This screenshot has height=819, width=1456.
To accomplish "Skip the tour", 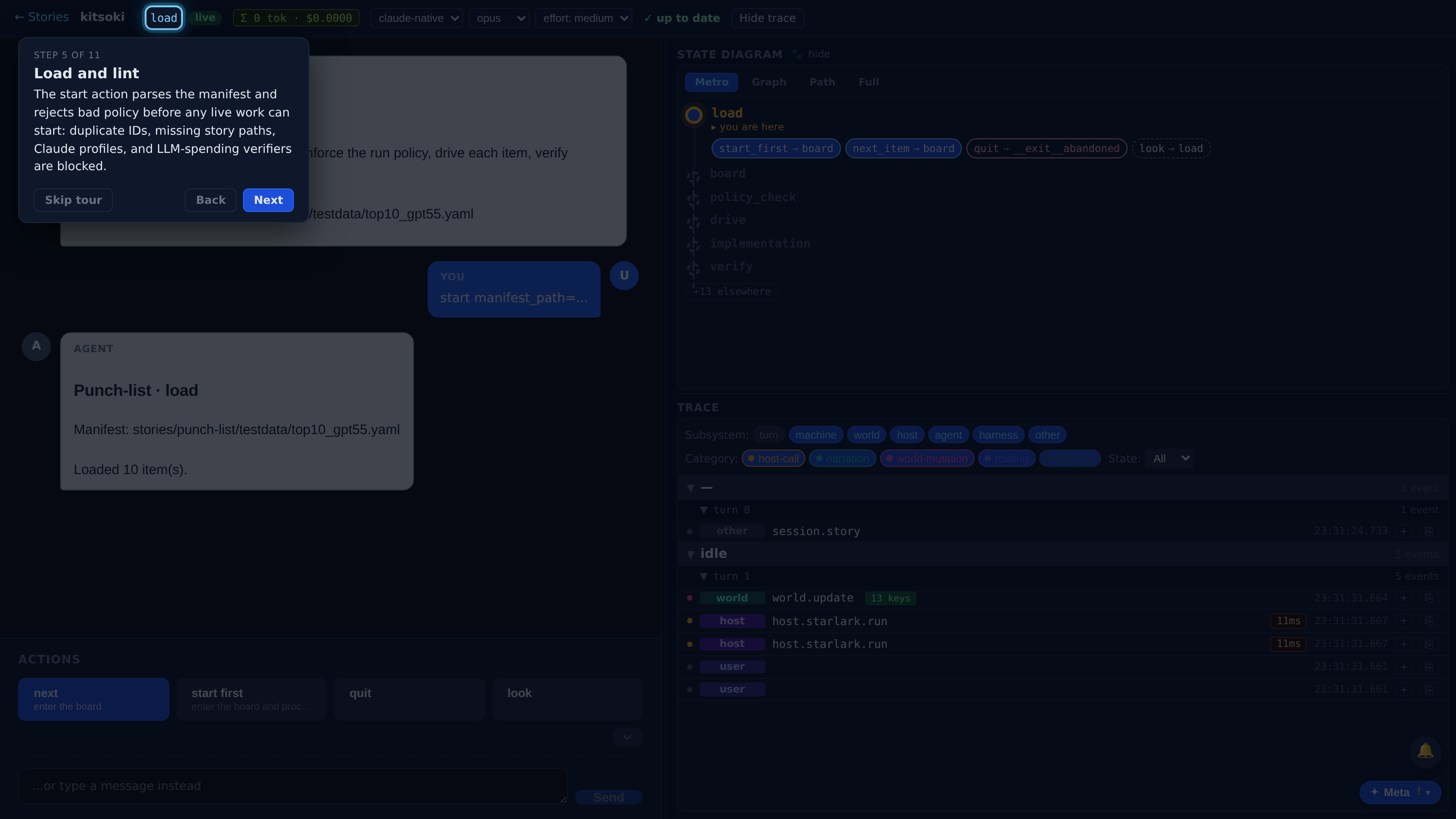I will [x=73, y=200].
